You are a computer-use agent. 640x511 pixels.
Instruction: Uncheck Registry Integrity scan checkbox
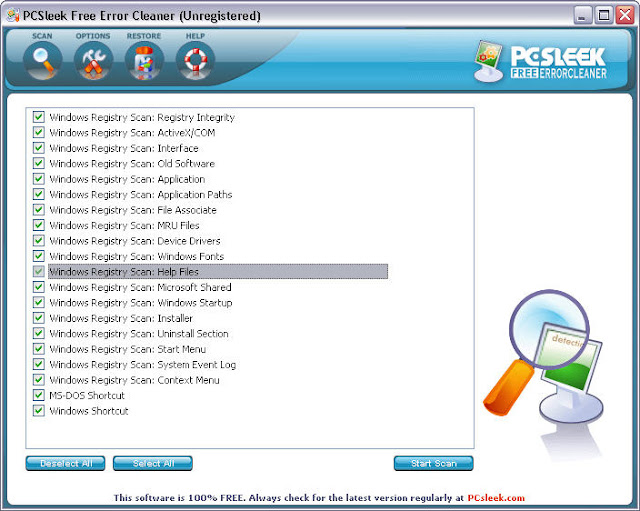[x=39, y=117]
